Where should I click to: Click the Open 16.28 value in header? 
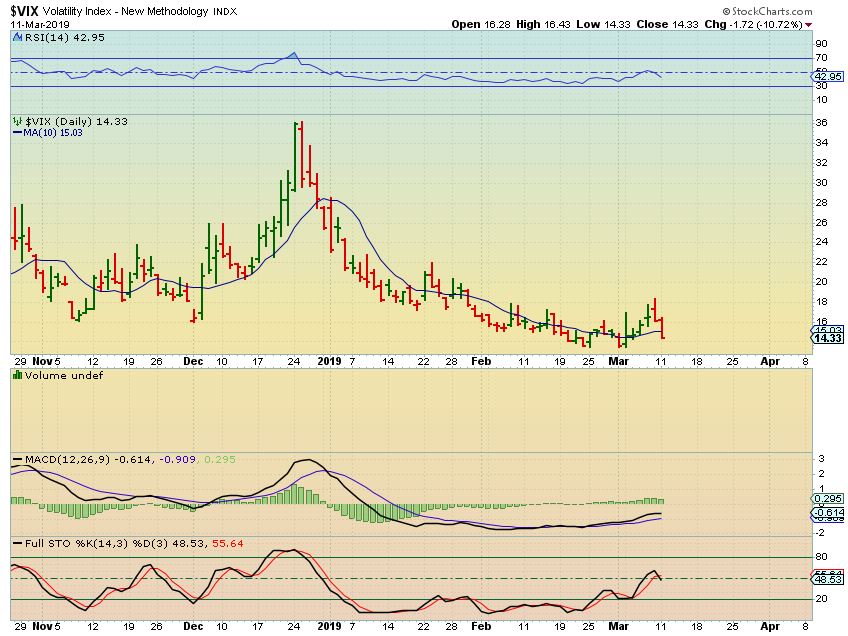(x=482, y=24)
